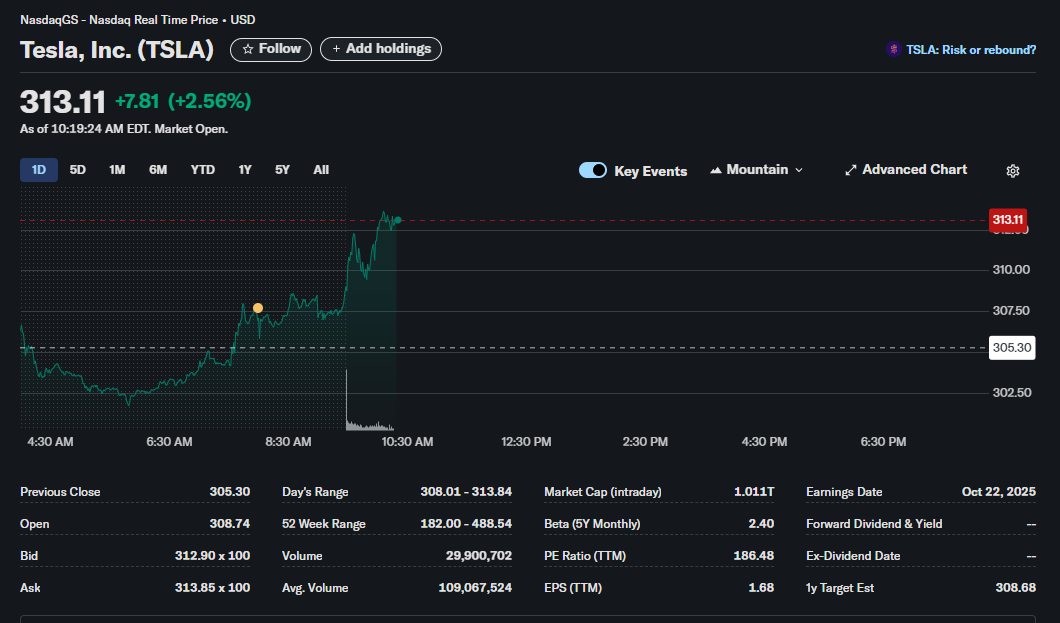The image size is (1060, 623).
Task: Click the 10:30 AM time axis label
Action: [x=407, y=442]
